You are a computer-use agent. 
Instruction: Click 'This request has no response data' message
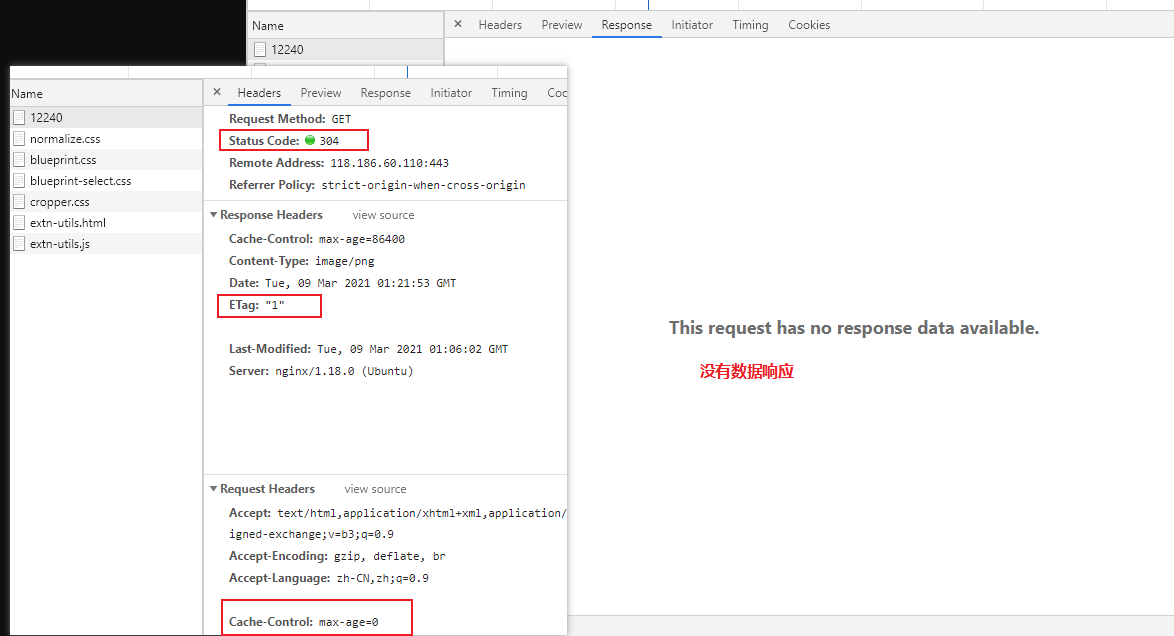point(854,328)
